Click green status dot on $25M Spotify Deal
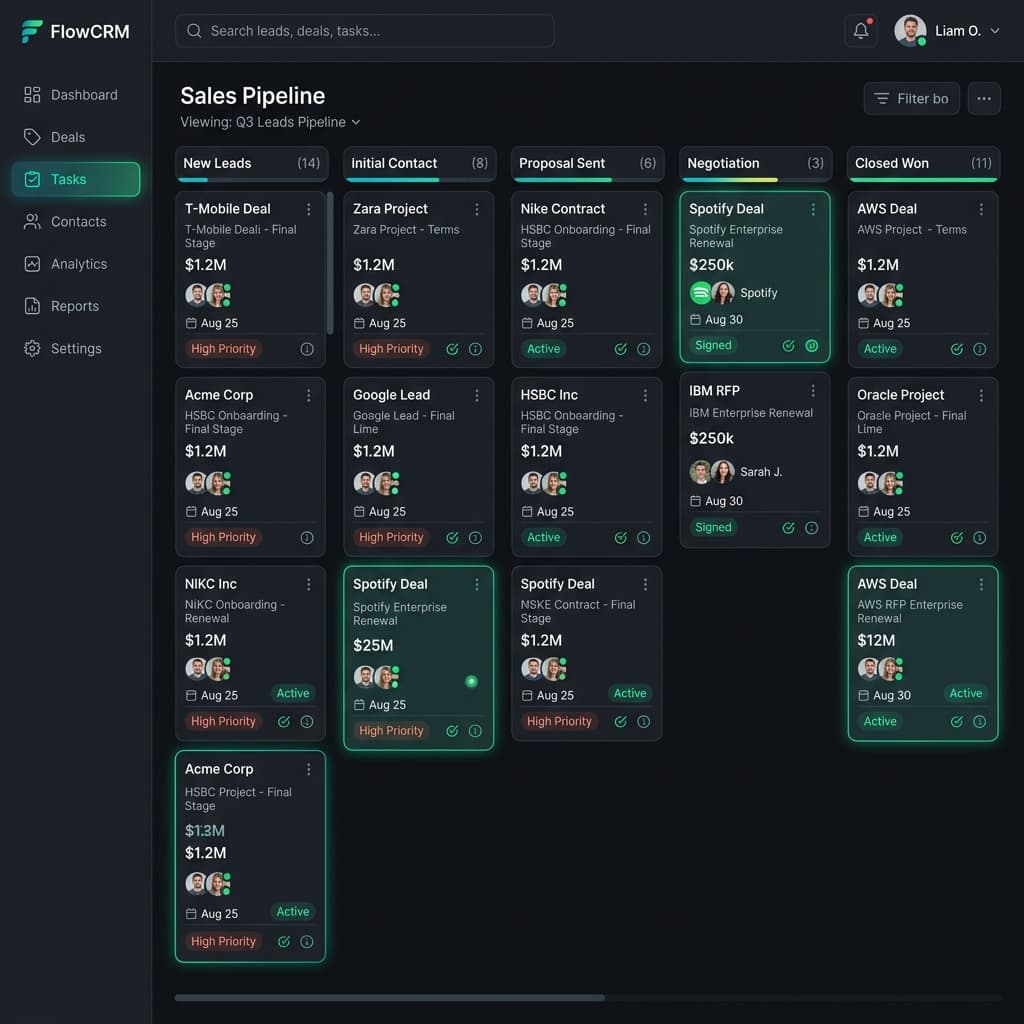Image resolution: width=1024 pixels, height=1024 pixels. [x=471, y=681]
